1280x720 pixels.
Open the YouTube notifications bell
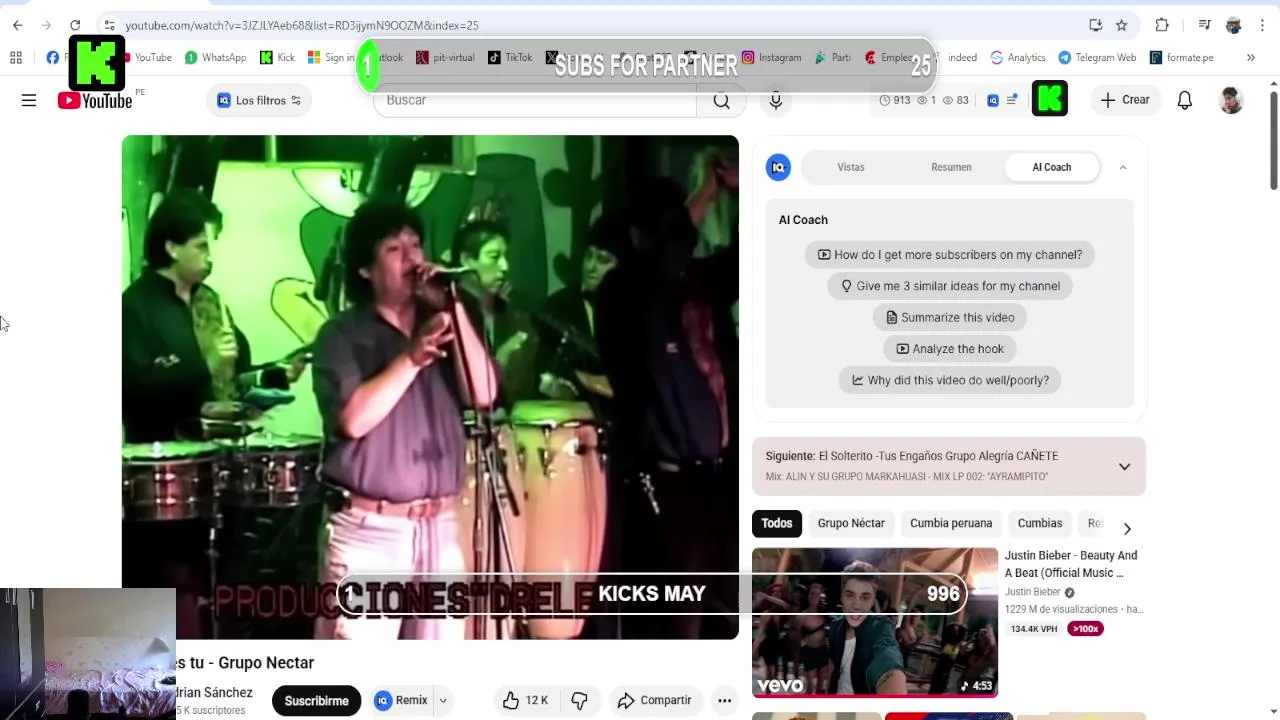[1184, 100]
